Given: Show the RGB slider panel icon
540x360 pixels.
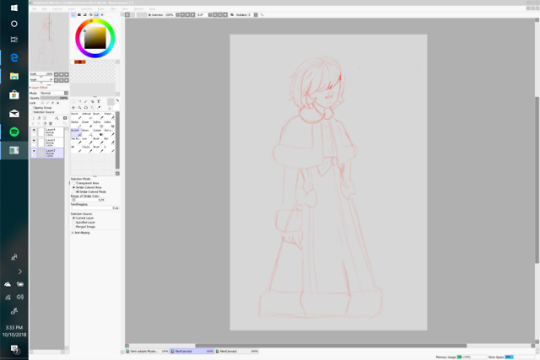Looking at the screenshot, I should tap(79, 15).
